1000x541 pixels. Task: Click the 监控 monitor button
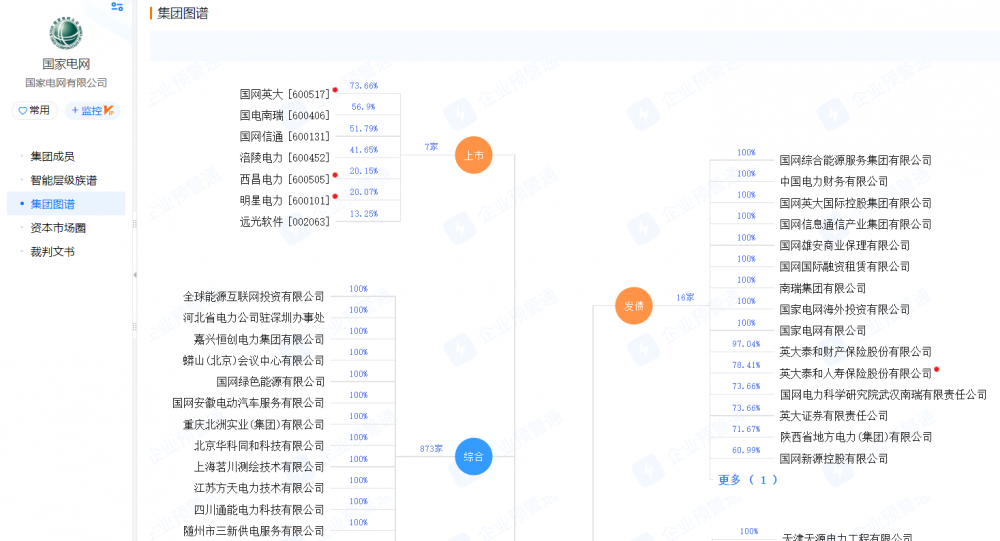[92, 110]
